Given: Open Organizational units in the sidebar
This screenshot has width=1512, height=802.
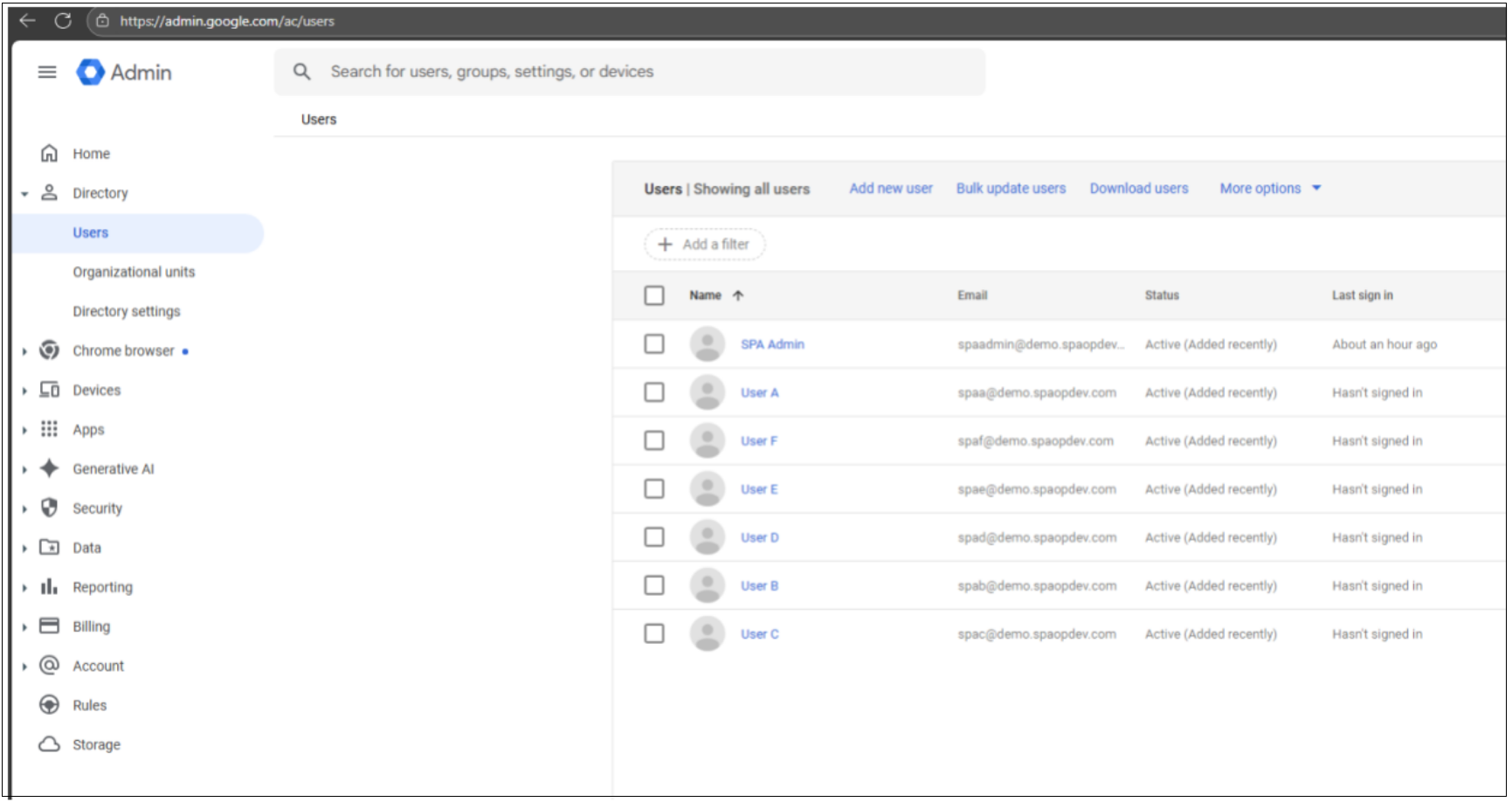Looking at the screenshot, I should (x=134, y=273).
